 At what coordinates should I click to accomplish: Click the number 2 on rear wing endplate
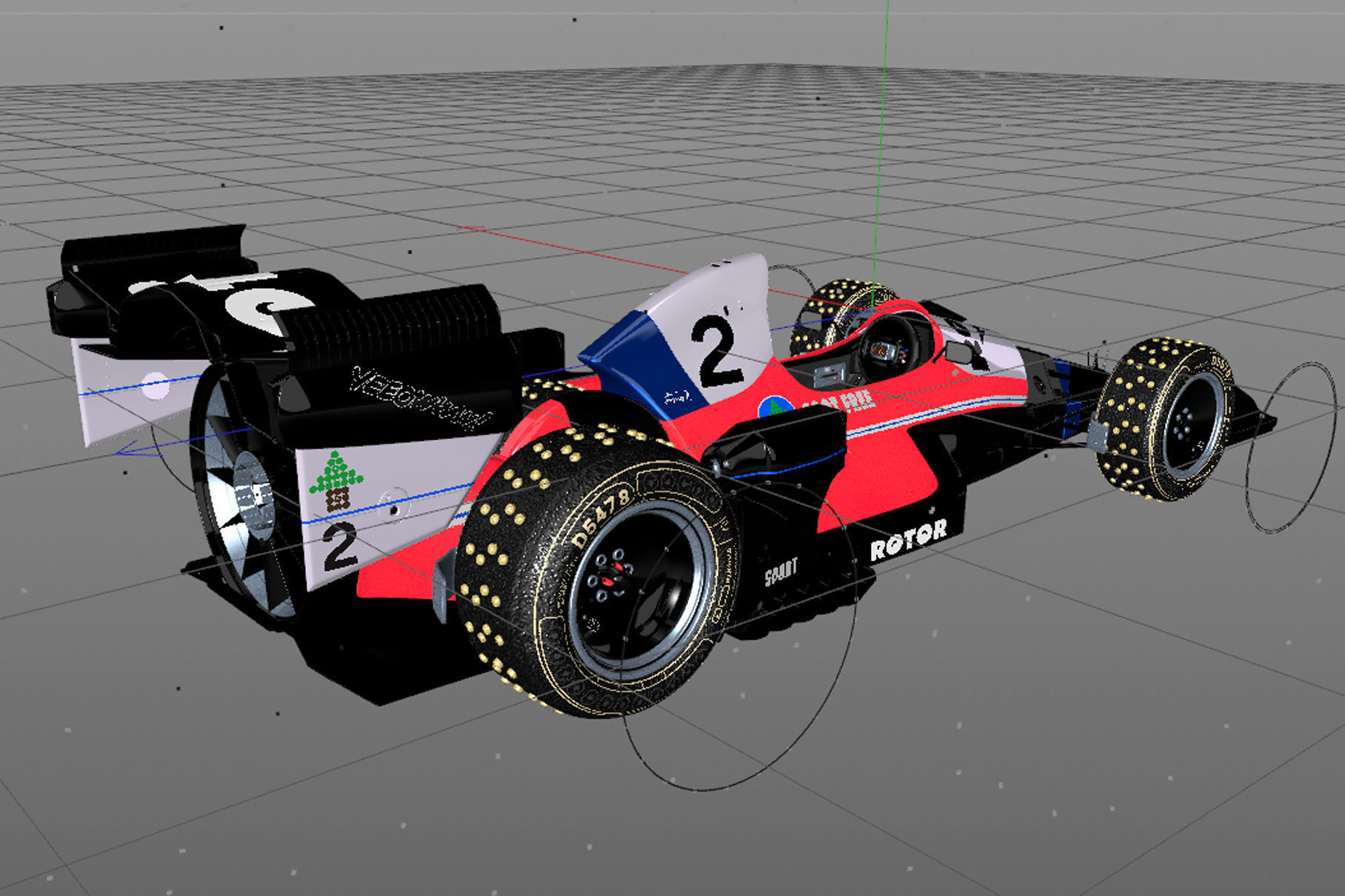coord(339,546)
